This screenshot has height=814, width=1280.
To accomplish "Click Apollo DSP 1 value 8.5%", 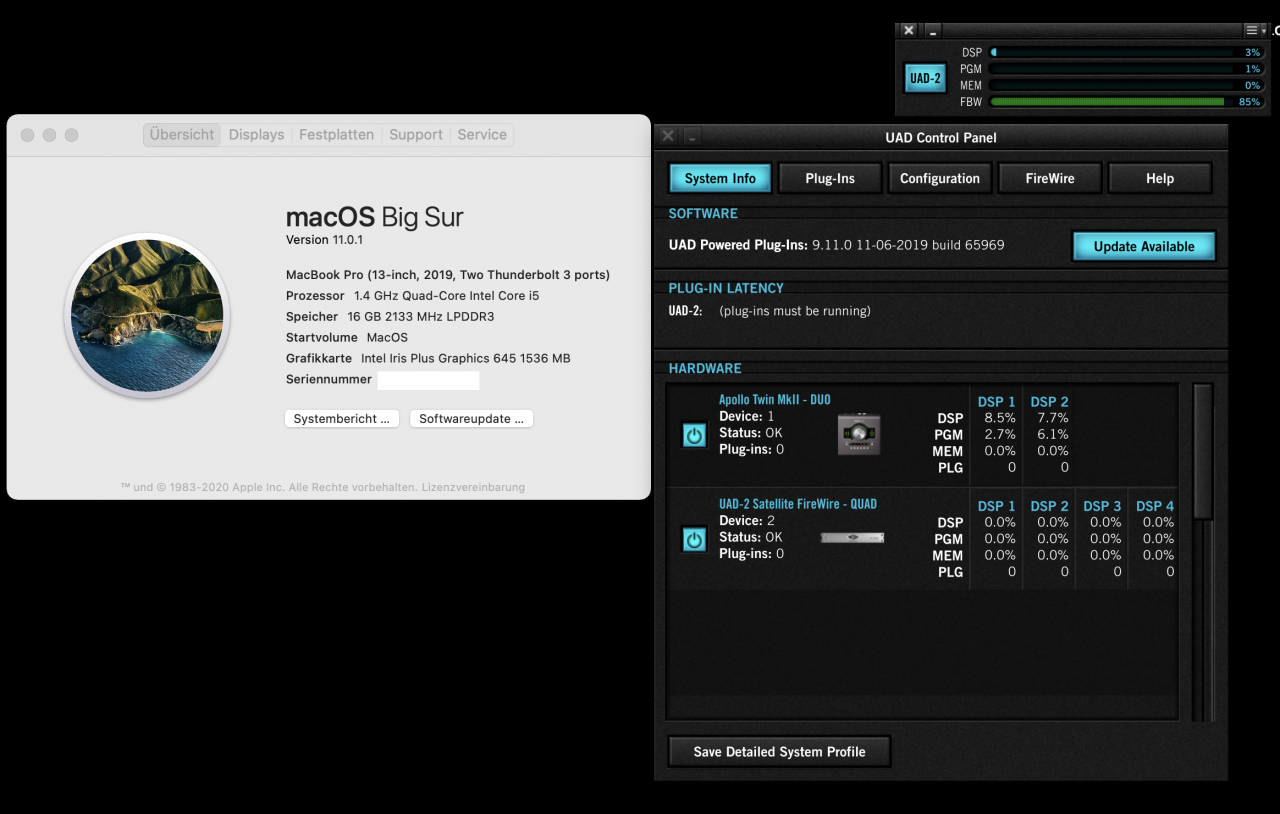I will pos(1000,418).
